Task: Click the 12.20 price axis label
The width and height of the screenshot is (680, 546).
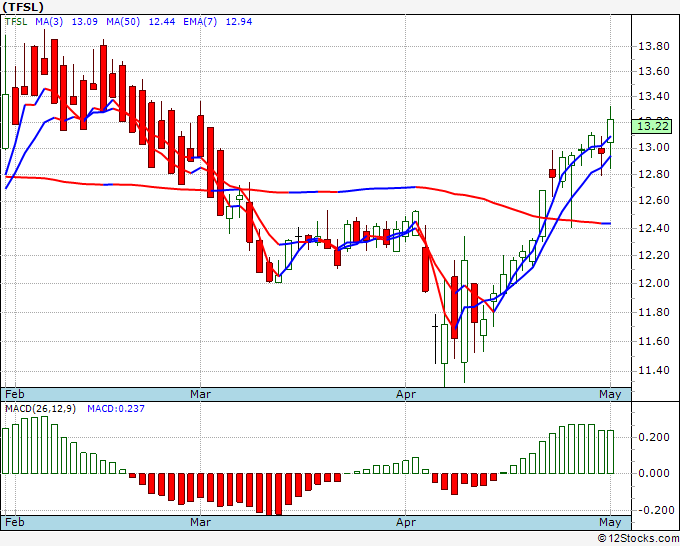Action: tap(654, 255)
